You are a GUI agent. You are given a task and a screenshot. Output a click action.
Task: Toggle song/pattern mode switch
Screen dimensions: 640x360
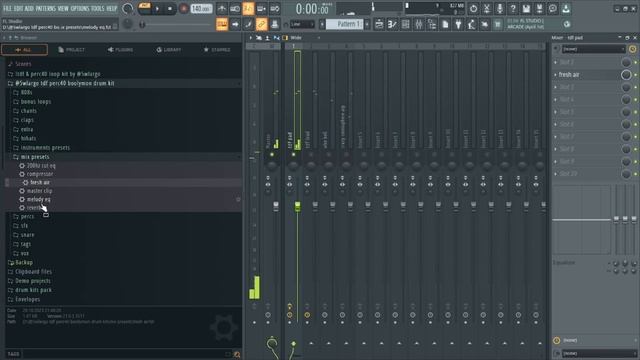144,8
